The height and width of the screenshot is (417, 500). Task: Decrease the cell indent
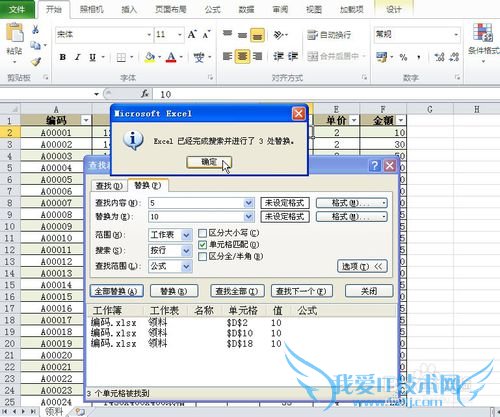pyautogui.click(x=278, y=56)
